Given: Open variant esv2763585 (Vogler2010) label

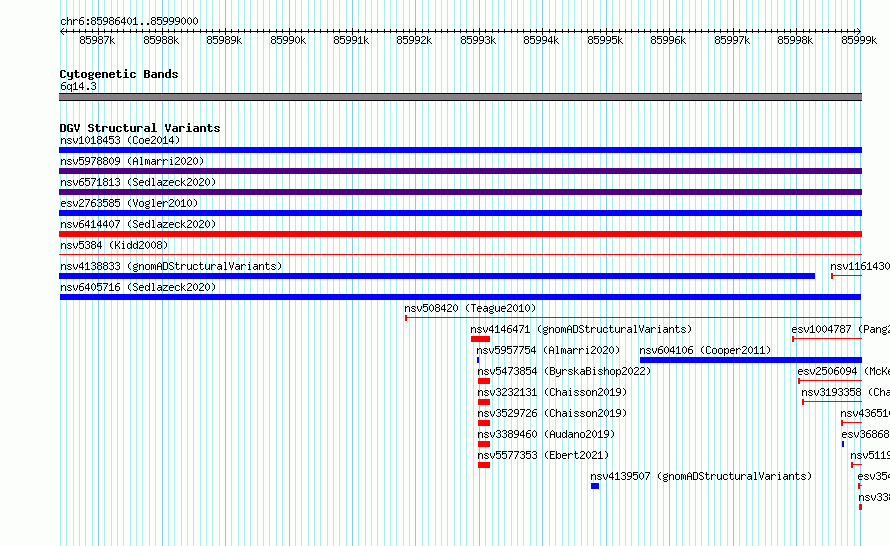Looking at the screenshot, I should pos(129,203).
